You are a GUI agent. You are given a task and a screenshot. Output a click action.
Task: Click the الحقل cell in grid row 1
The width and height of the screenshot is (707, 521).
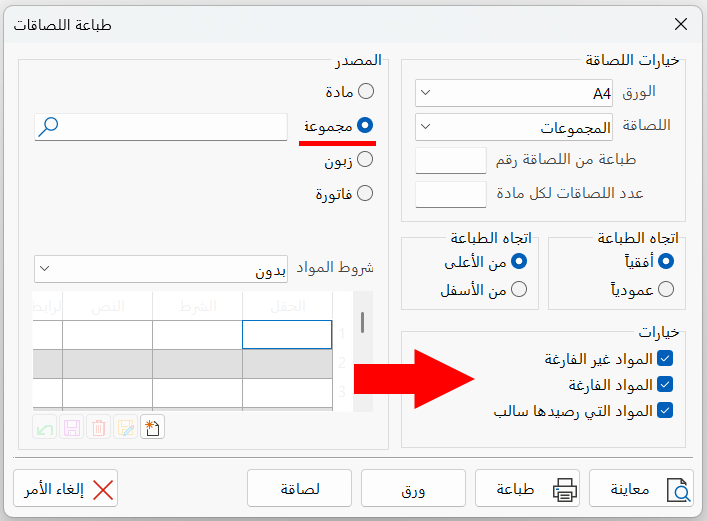click(x=287, y=335)
